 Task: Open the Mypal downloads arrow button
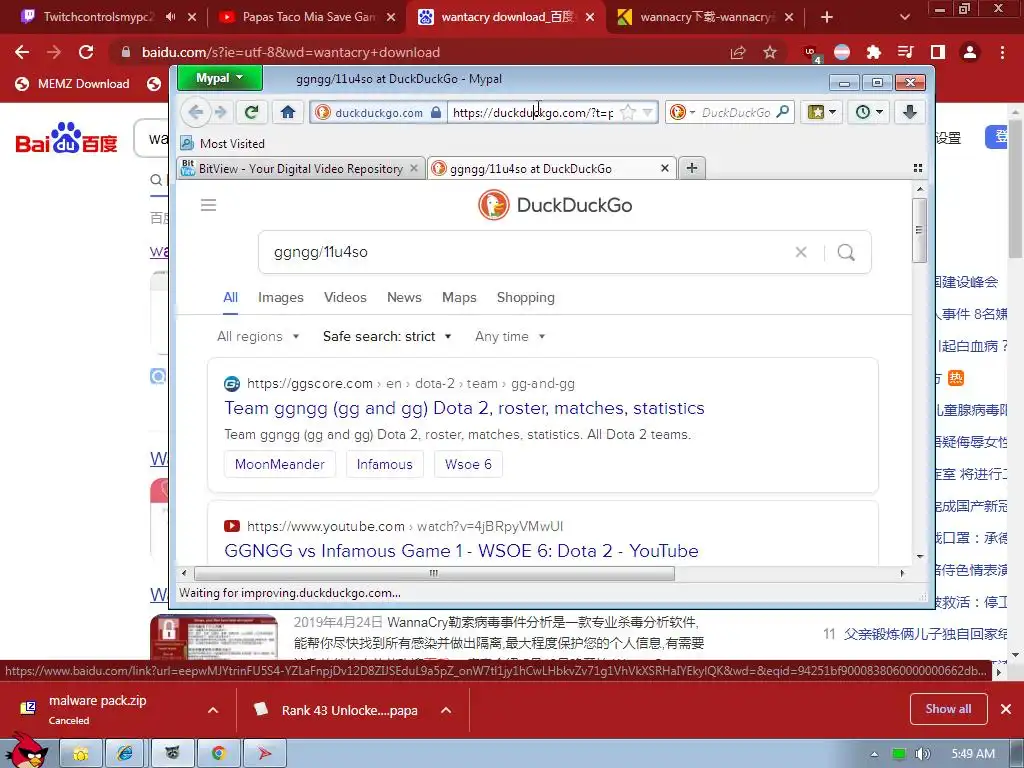click(x=909, y=112)
